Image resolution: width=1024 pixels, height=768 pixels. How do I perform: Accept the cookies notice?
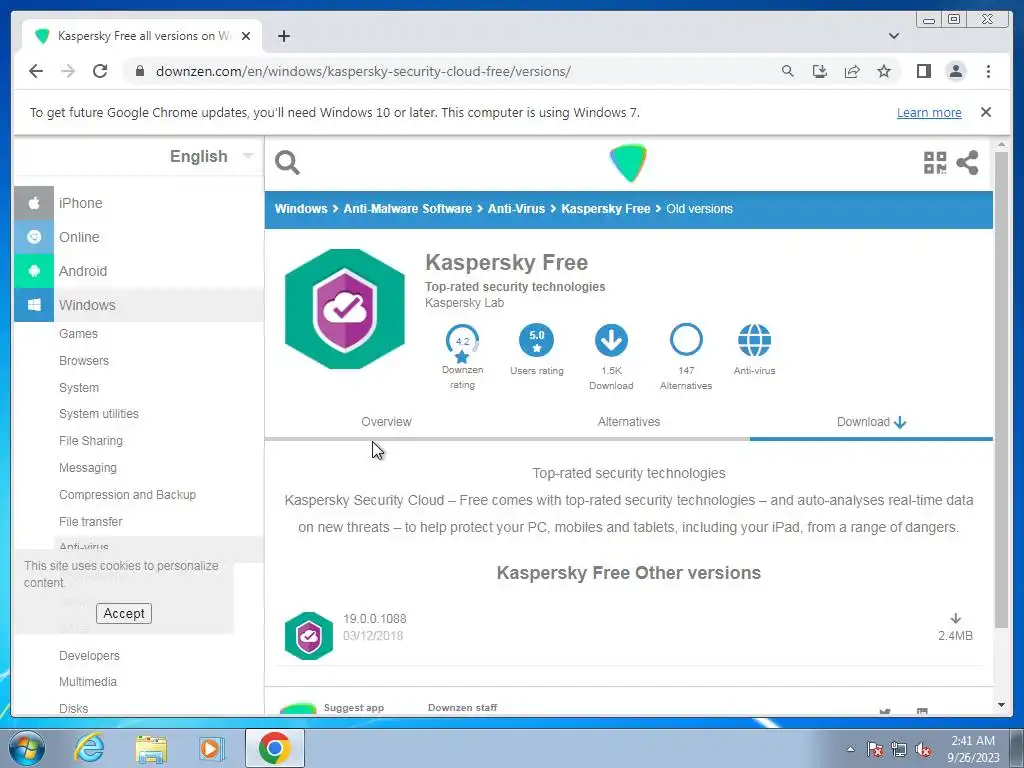[123, 613]
